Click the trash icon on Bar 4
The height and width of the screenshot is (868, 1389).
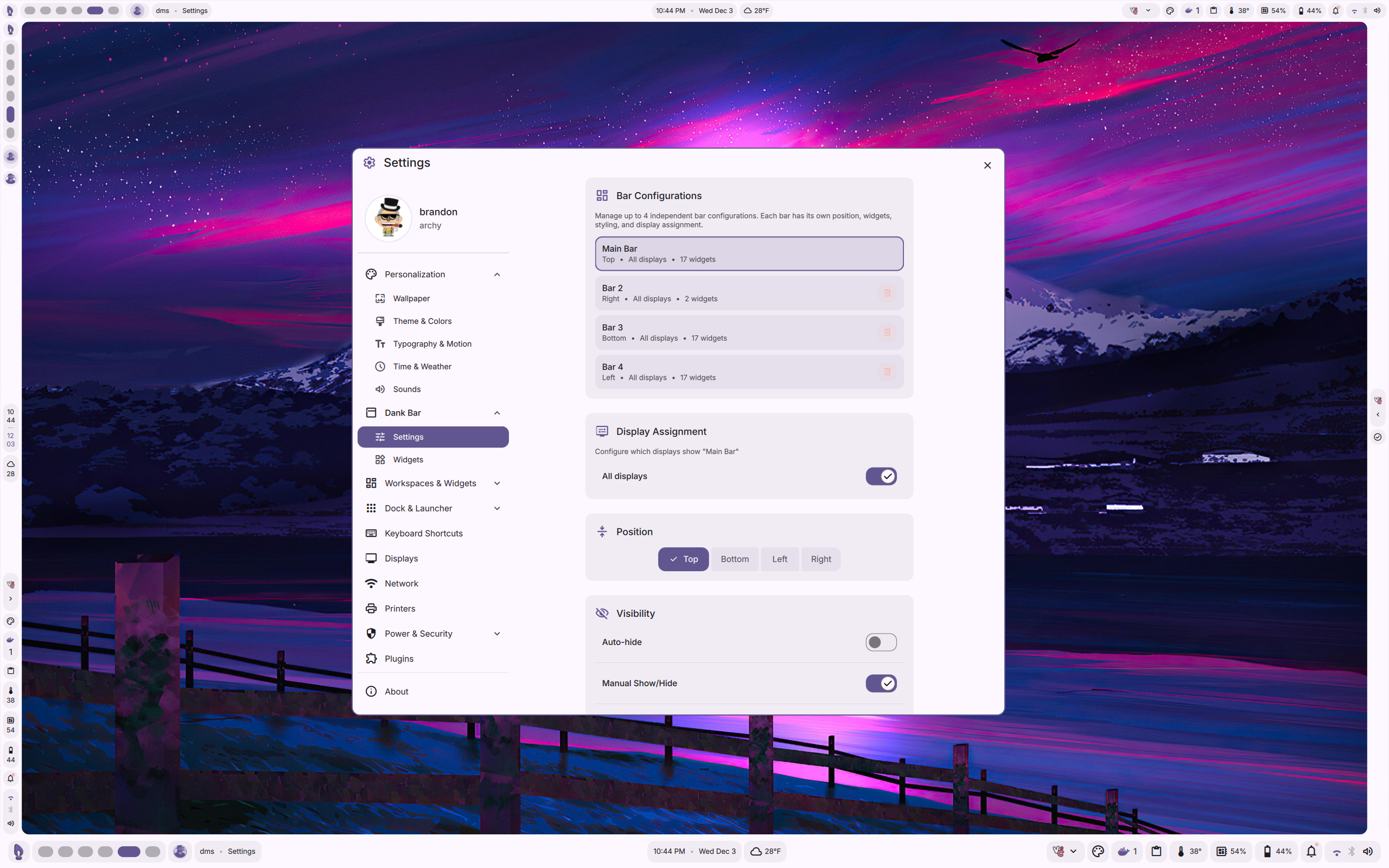(887, 372)
